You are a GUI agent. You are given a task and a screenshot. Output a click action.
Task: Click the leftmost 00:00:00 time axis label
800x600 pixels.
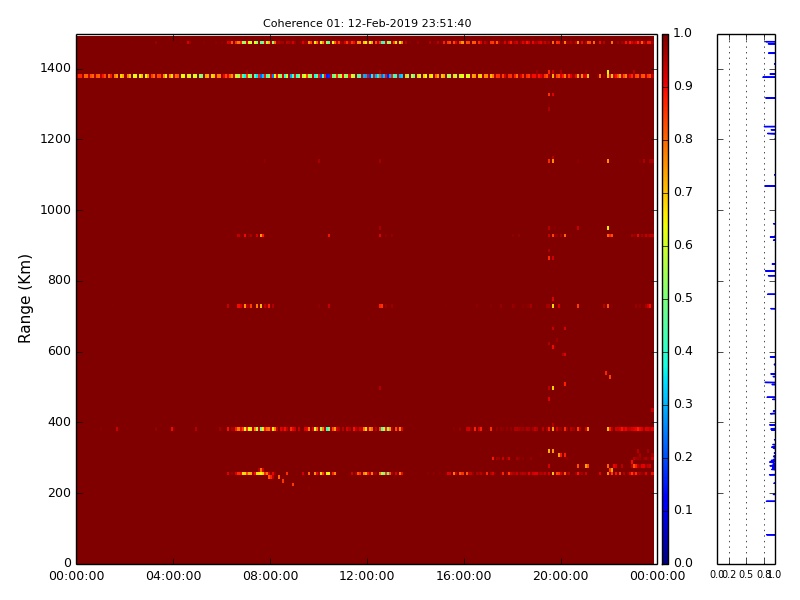[77, 577]
